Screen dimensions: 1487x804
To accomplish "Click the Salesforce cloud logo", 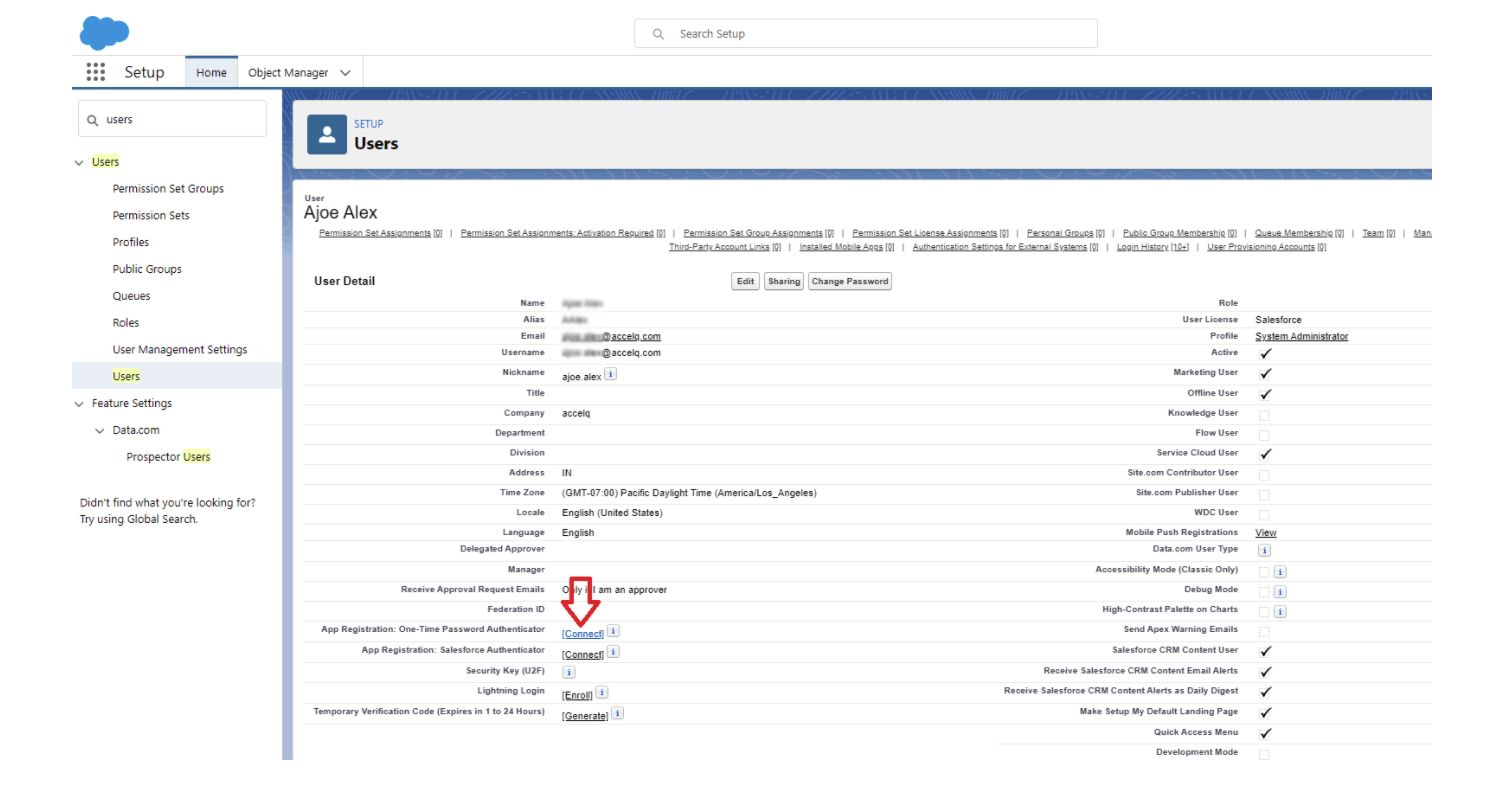I will point(105,33).
